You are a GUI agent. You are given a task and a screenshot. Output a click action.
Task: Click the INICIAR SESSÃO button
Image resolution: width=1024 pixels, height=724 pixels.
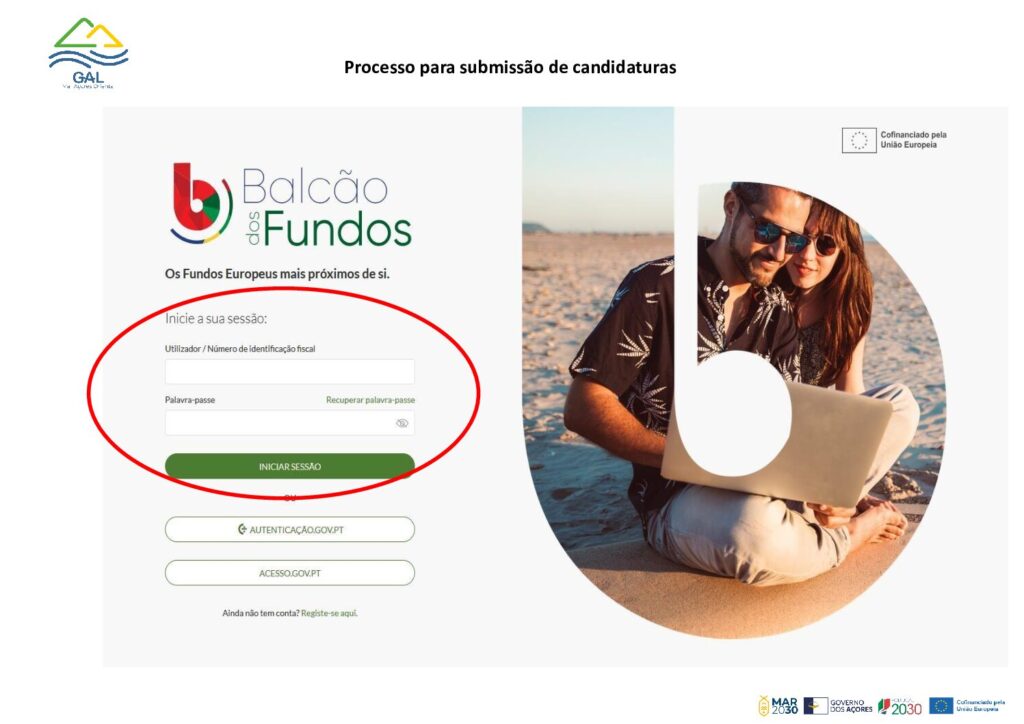289,466
